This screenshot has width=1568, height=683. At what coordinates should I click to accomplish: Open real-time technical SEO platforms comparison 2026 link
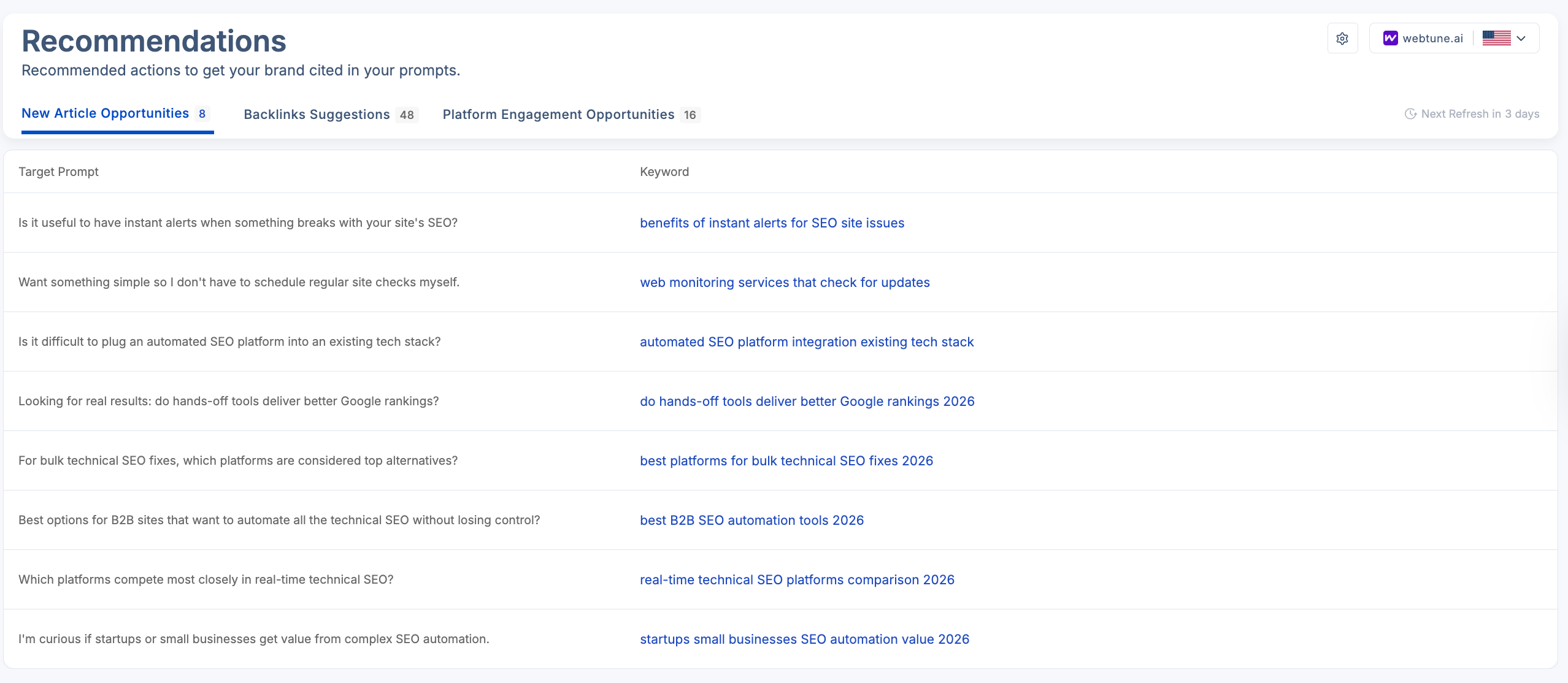point(797,579)
